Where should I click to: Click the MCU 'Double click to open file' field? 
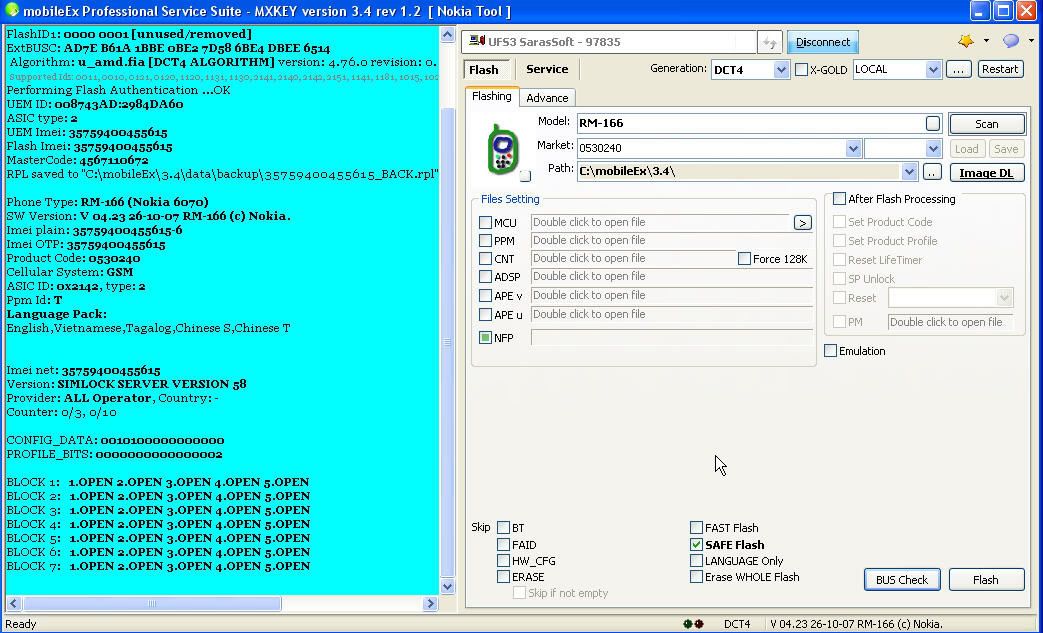click(x=661, y=222)
